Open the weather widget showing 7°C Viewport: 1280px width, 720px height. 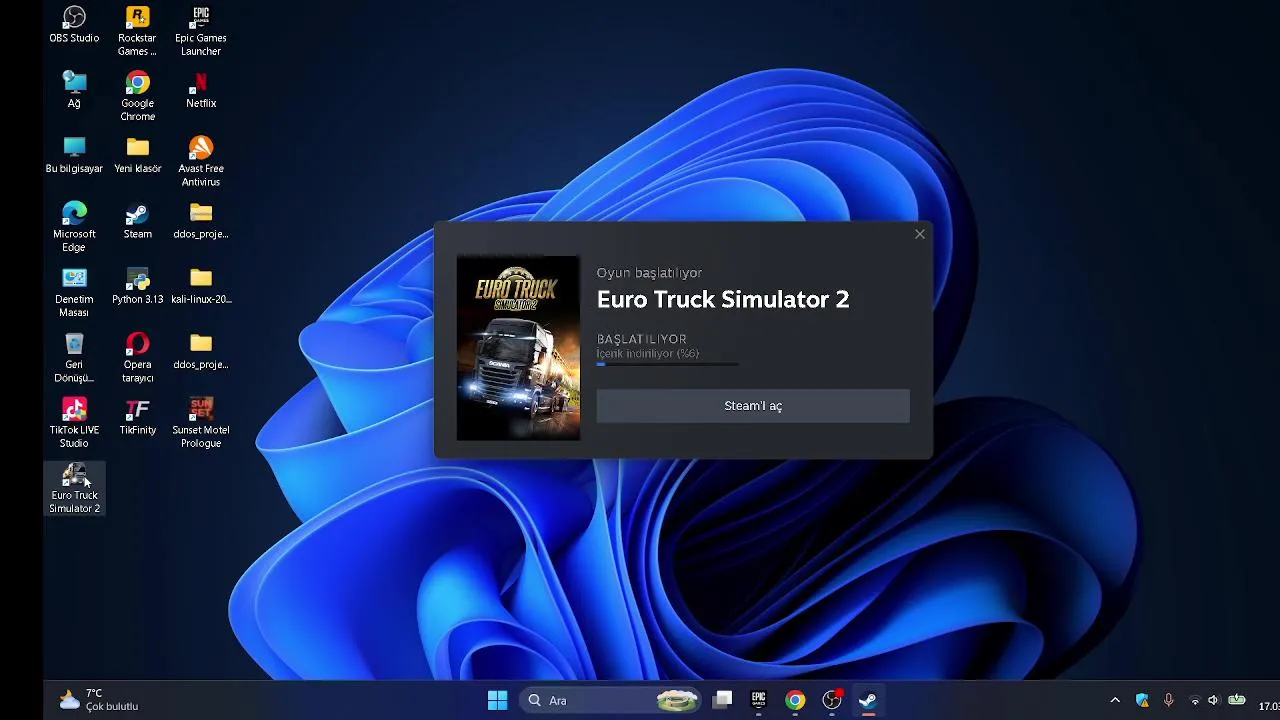[98, 700]
